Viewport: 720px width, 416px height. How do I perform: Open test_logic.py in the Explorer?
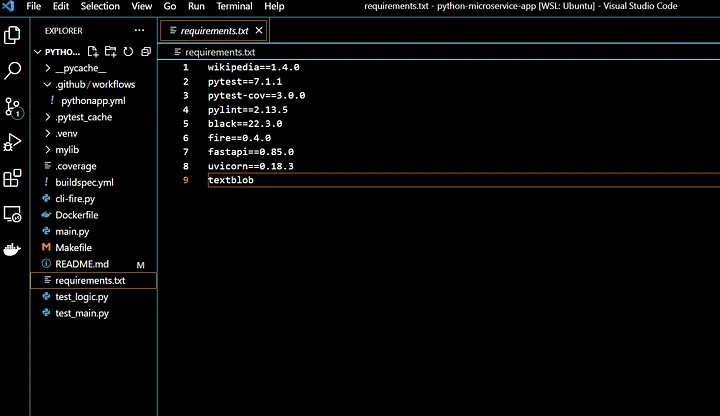click(x=93, y=297)
